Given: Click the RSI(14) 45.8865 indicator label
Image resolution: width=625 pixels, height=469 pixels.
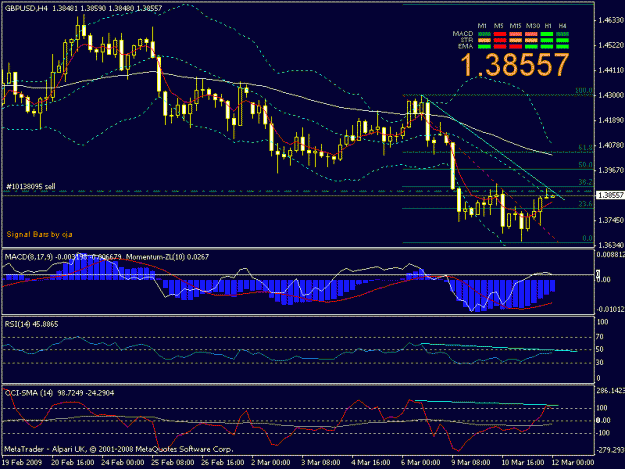Looking at the screenshot, I should point(31,324).
